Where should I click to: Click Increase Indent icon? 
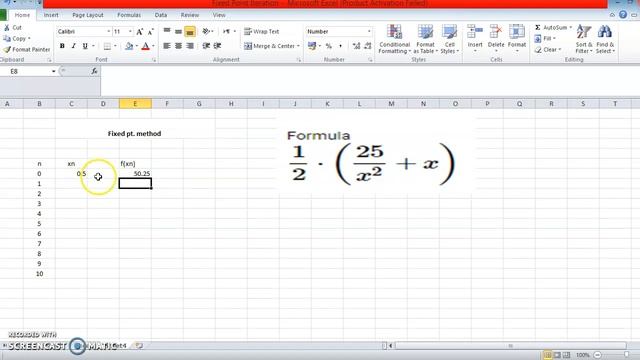218,46
